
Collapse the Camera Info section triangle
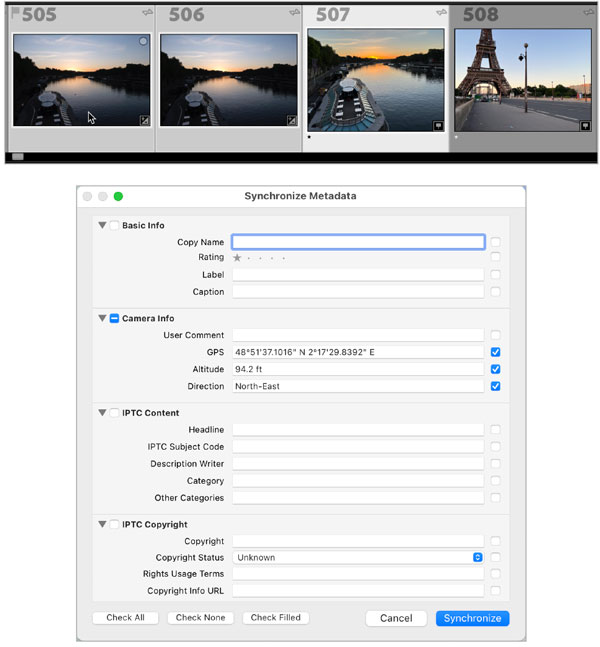pos(102,318)
